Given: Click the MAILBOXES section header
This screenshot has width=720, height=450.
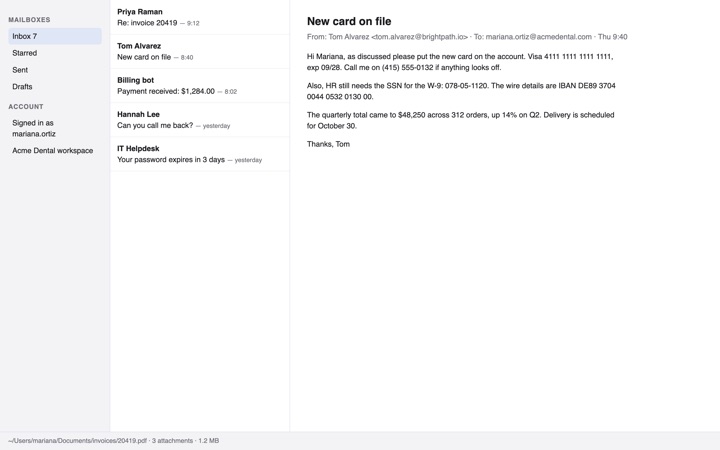Looking at the screenshot, I should coord(29,20).
